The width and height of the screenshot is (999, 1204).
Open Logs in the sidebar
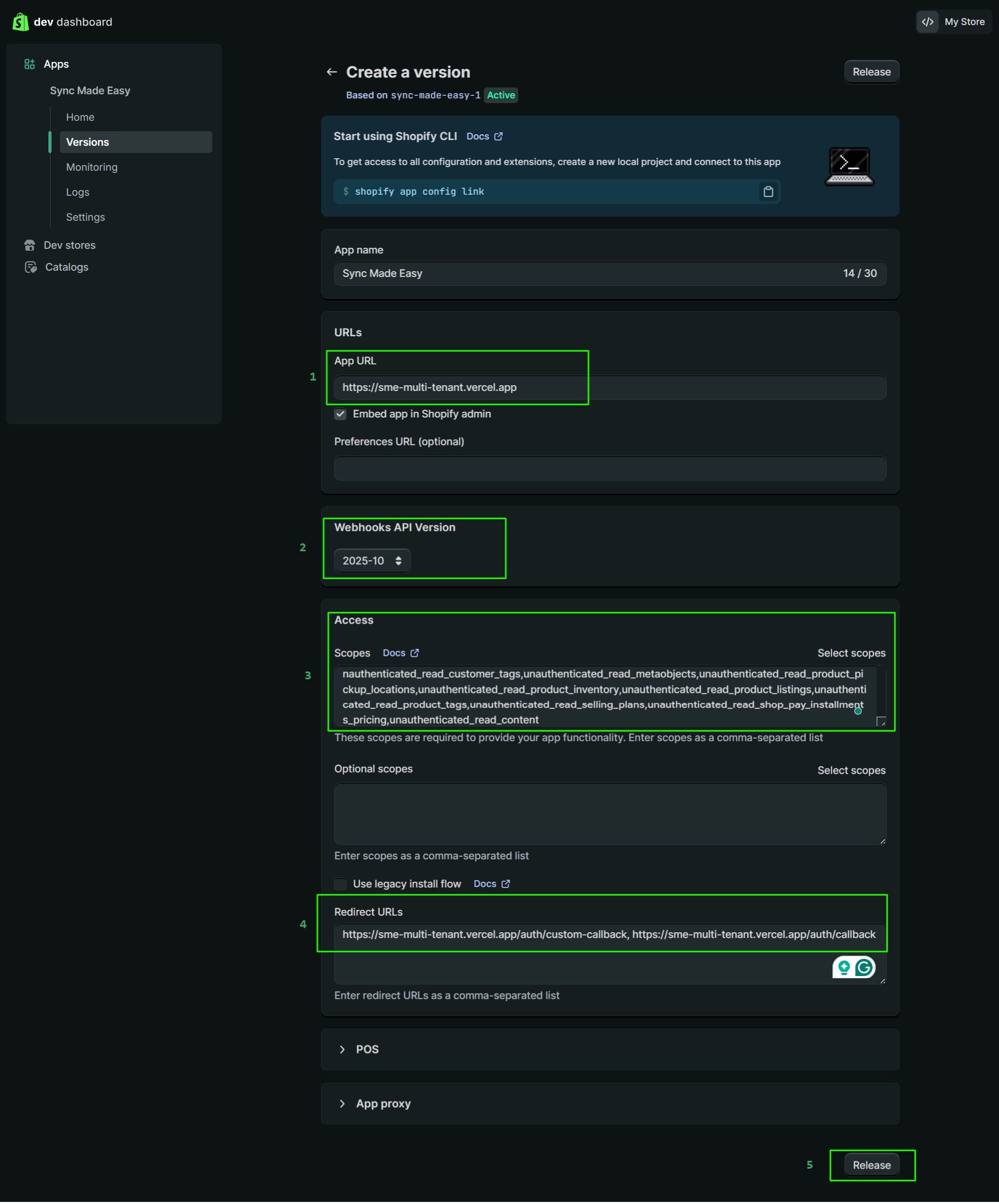[x=78, y=192]
